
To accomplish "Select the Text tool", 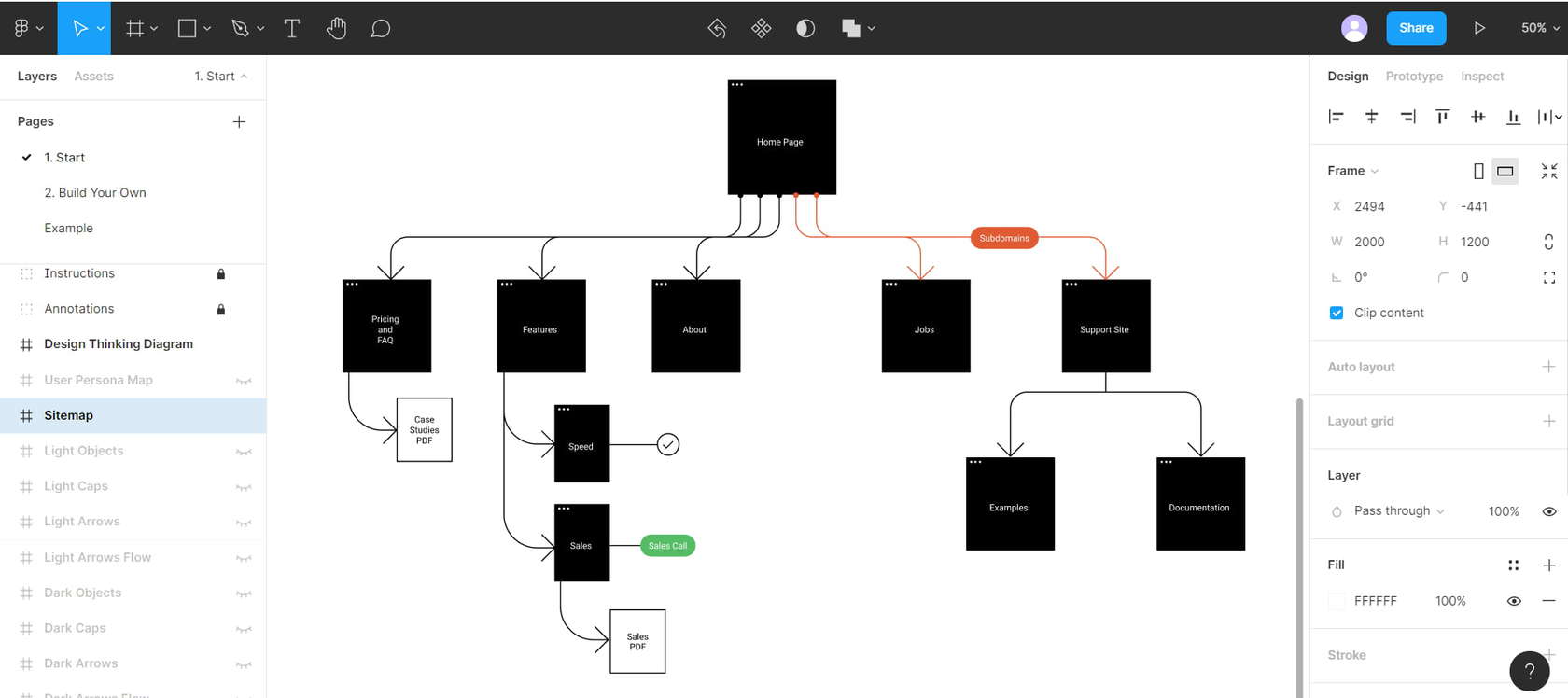I will 292,29.
